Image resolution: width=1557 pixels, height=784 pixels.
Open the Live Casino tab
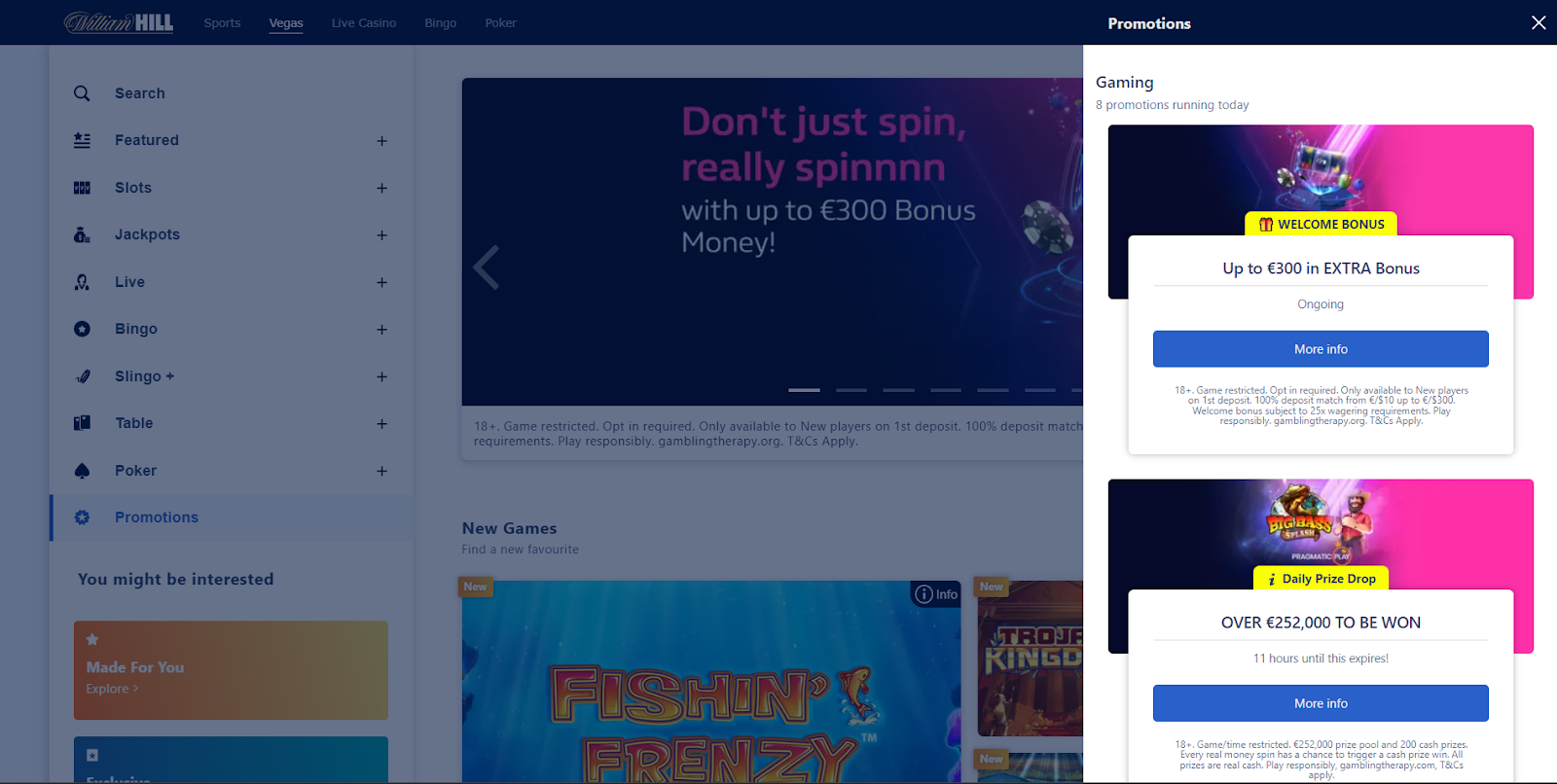coord(364,22)
